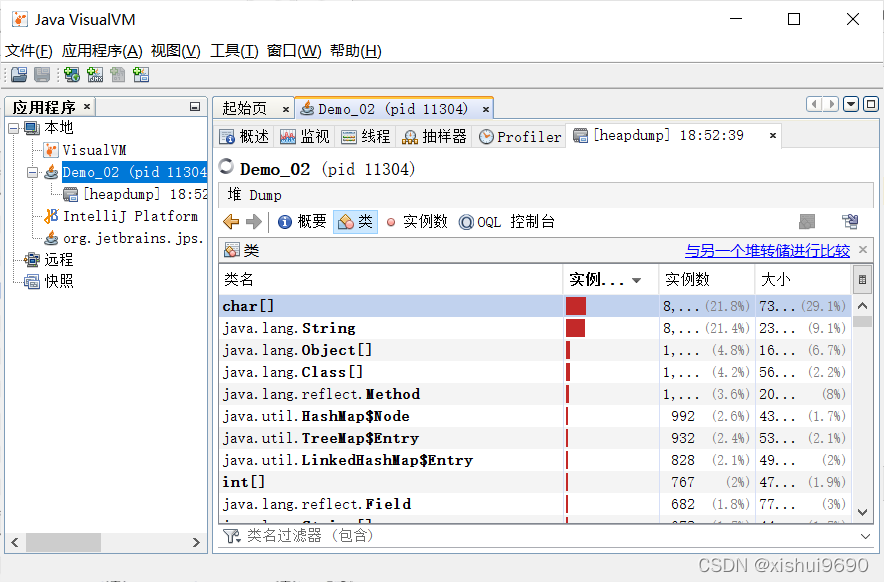Click the Add VM coredump toolbar icon
Viewport: 884px width, 582px height.
click(117, 74)
